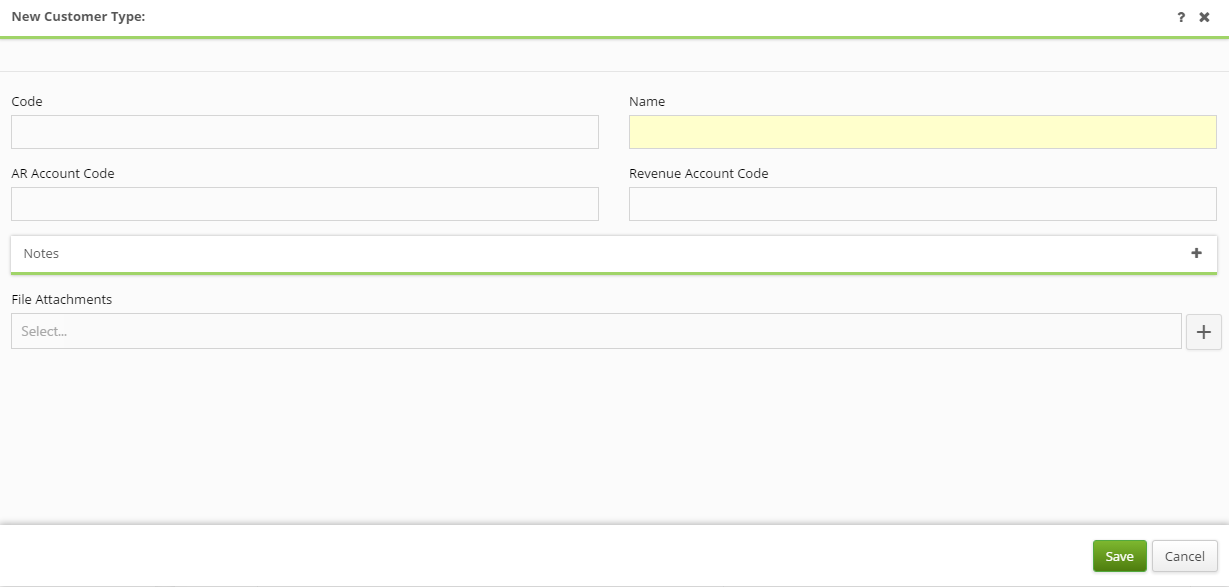Click the AR Account Code label
Viewport: 1229px width, 587px height.
(63, 174)
